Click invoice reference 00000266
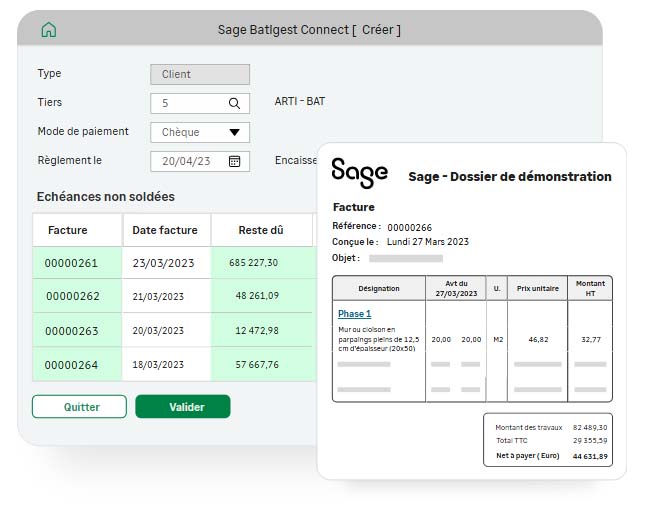This screenshot has width=656, height=516. coord(410,228)
